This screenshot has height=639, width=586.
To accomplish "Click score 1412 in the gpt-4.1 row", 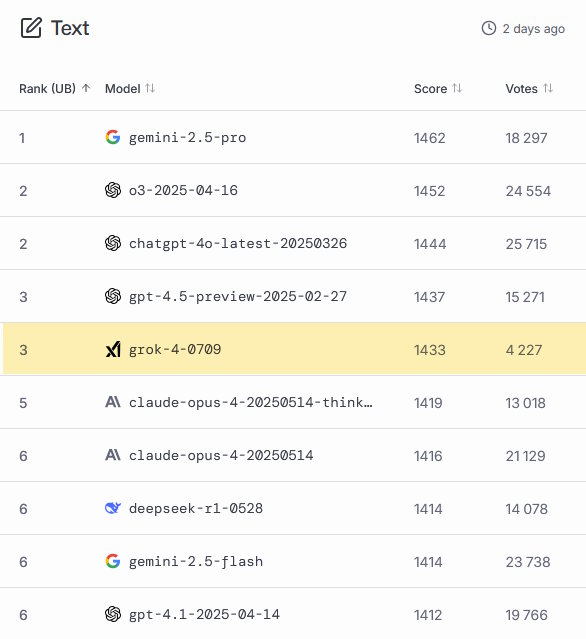I will point(428,615).
